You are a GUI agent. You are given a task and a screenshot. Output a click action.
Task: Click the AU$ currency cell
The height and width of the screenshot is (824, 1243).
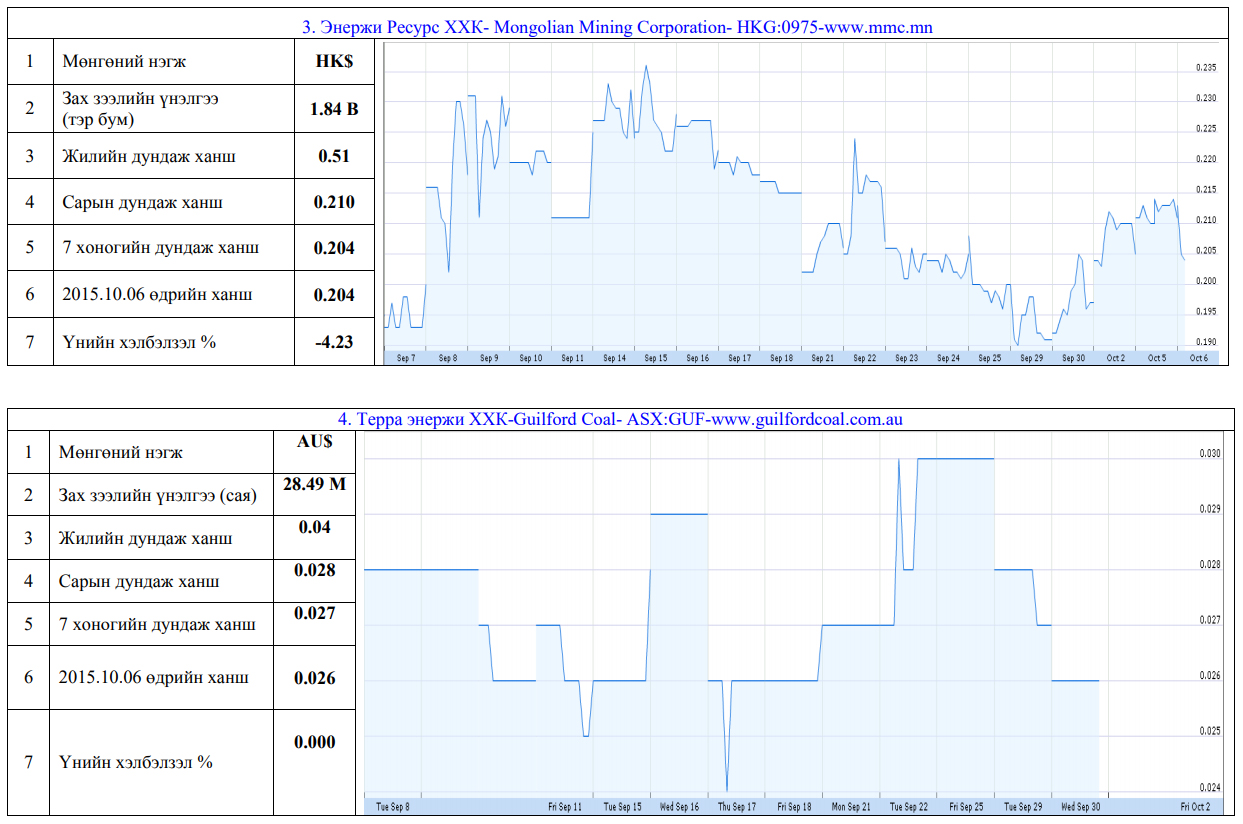[315, 441]
